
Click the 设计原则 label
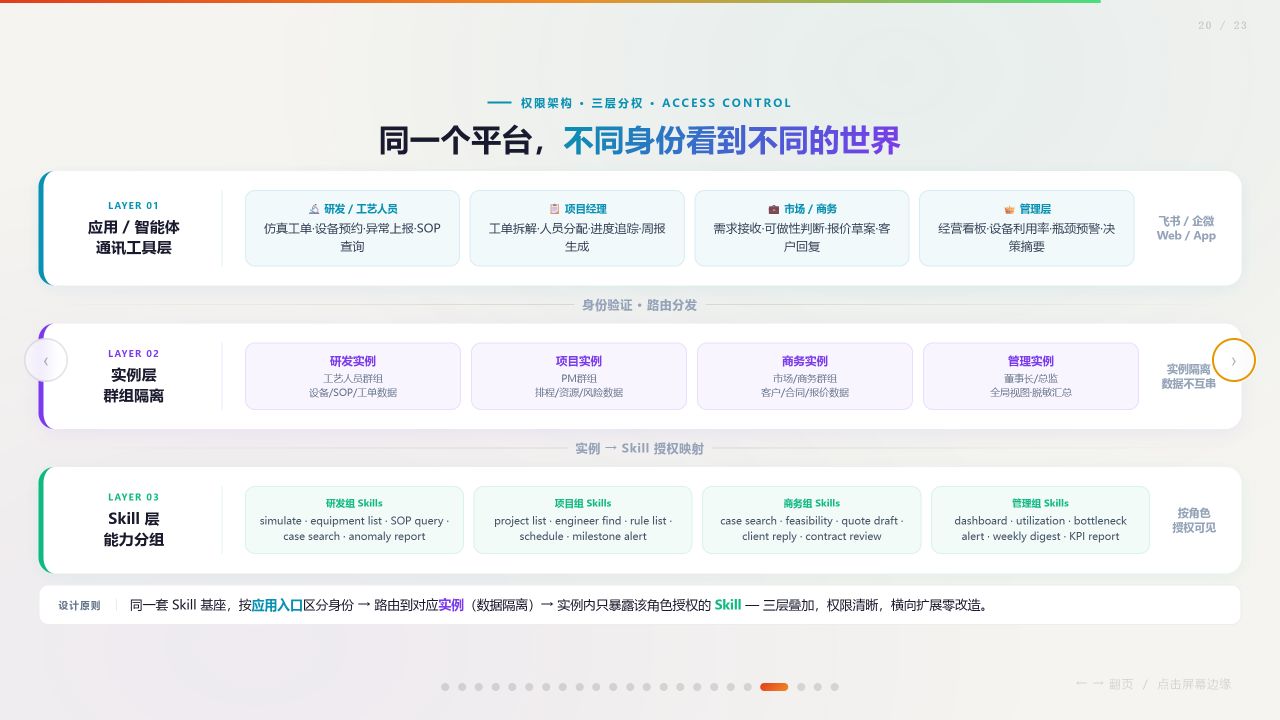(x=79, y=606)
